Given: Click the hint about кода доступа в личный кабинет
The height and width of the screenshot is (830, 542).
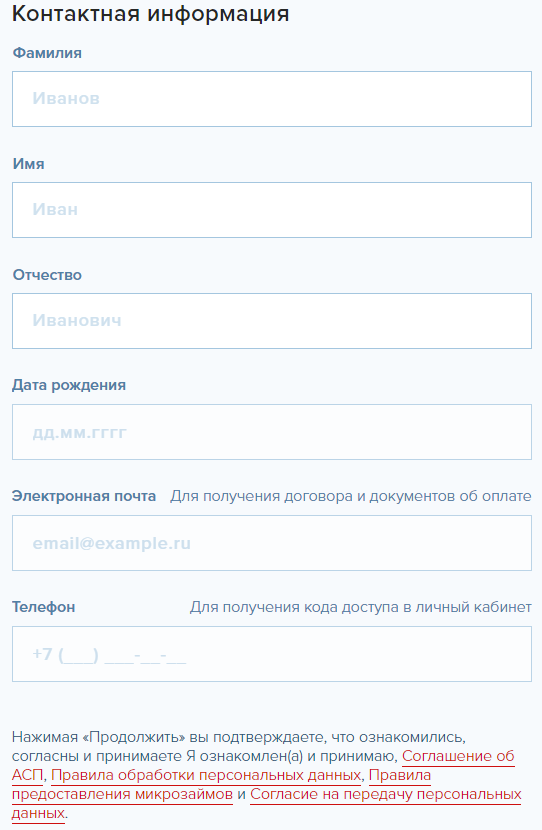Looking at the screenshot, I should (x=360, y=607).
